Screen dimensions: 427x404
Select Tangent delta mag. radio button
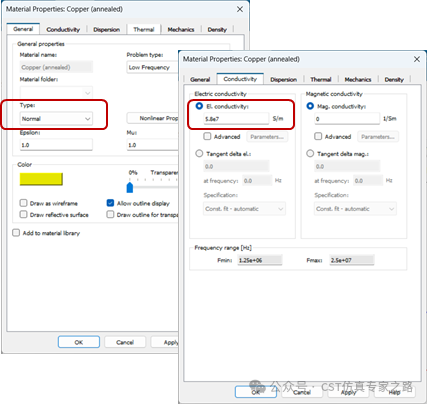coord(310,153)
